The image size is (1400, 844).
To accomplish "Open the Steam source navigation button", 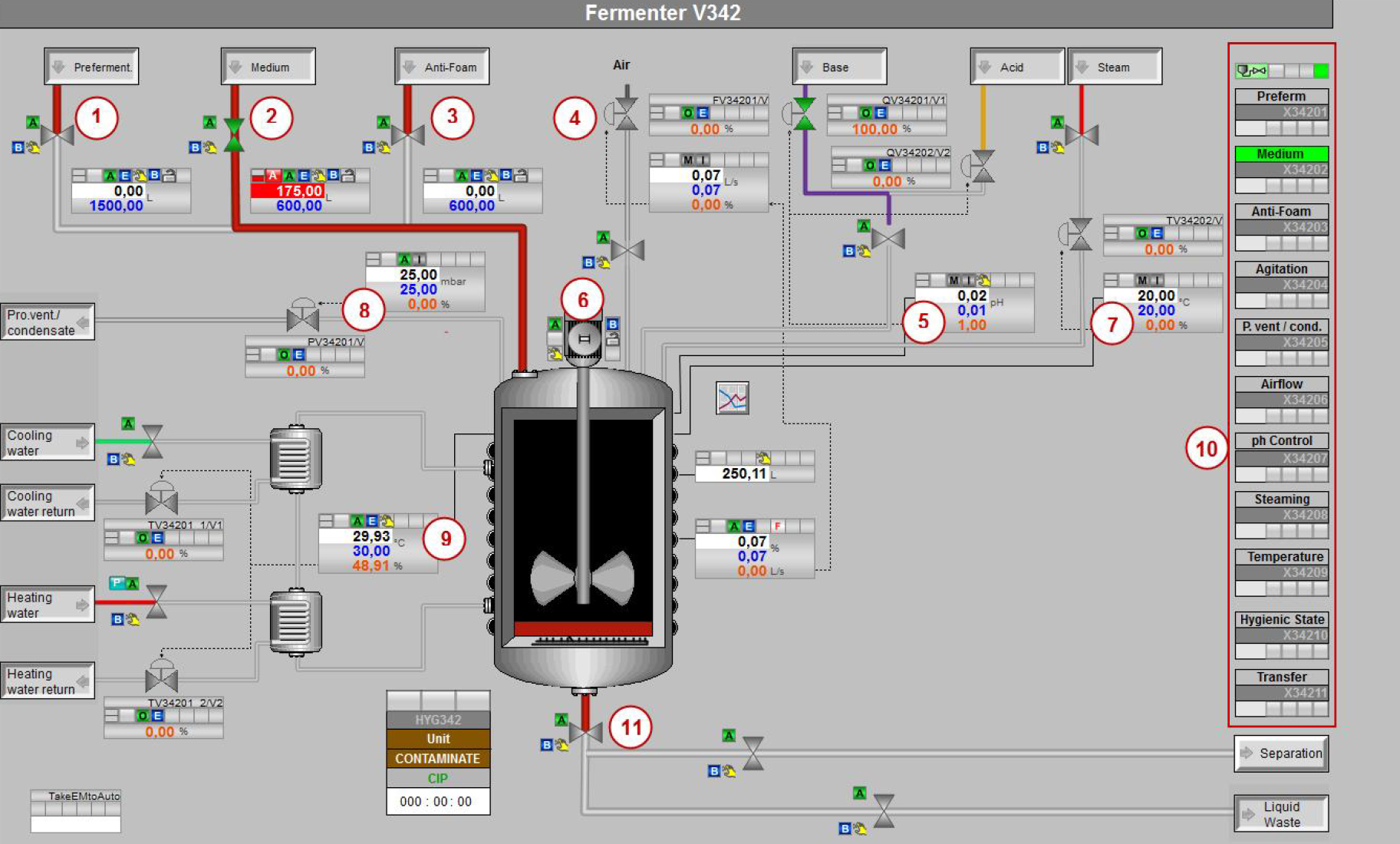I will coord(1115,67).
